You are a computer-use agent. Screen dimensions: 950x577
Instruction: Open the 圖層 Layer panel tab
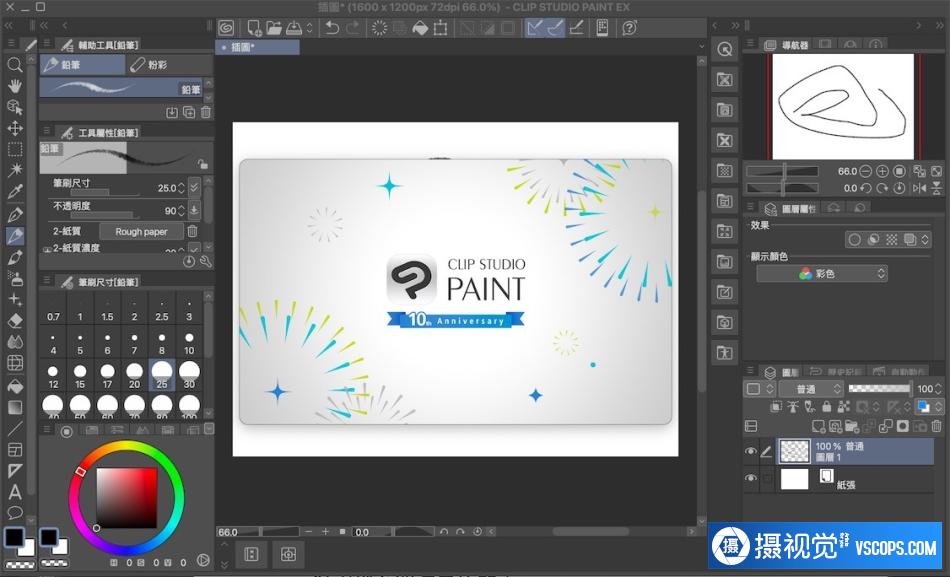click(x=782, y=372)
